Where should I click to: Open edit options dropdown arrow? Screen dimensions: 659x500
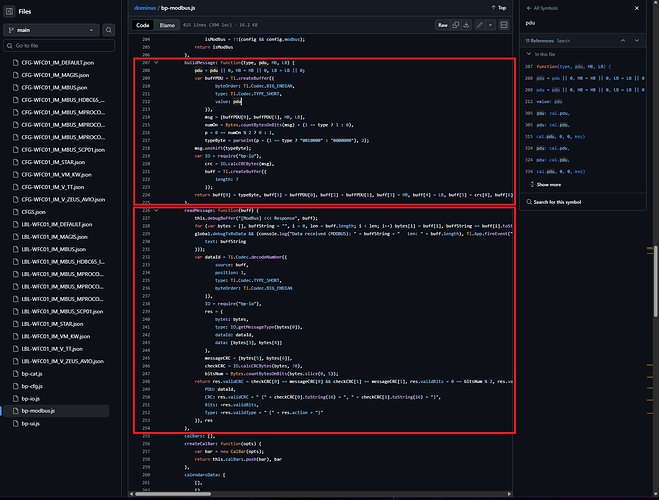click(491, 24)
